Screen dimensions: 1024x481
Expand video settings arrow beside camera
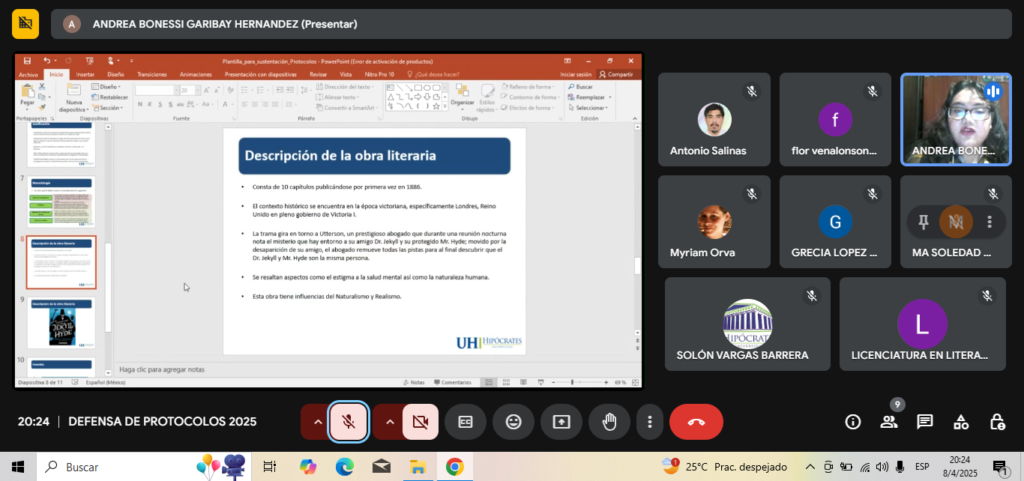390,422
